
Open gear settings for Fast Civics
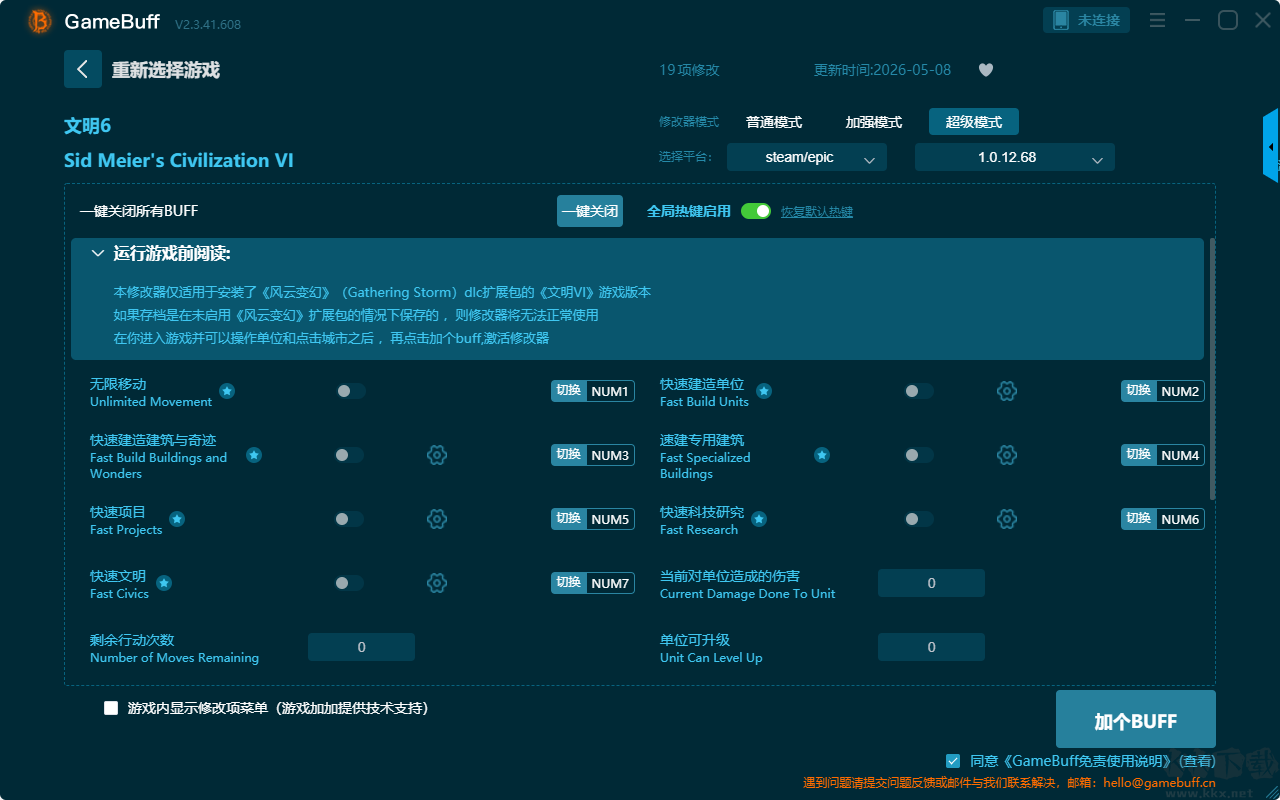point(437,583)
